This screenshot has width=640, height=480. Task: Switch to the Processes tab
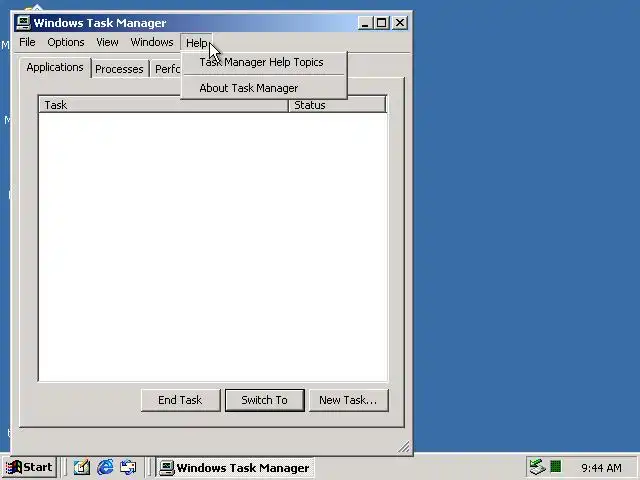tap(119, 69)
